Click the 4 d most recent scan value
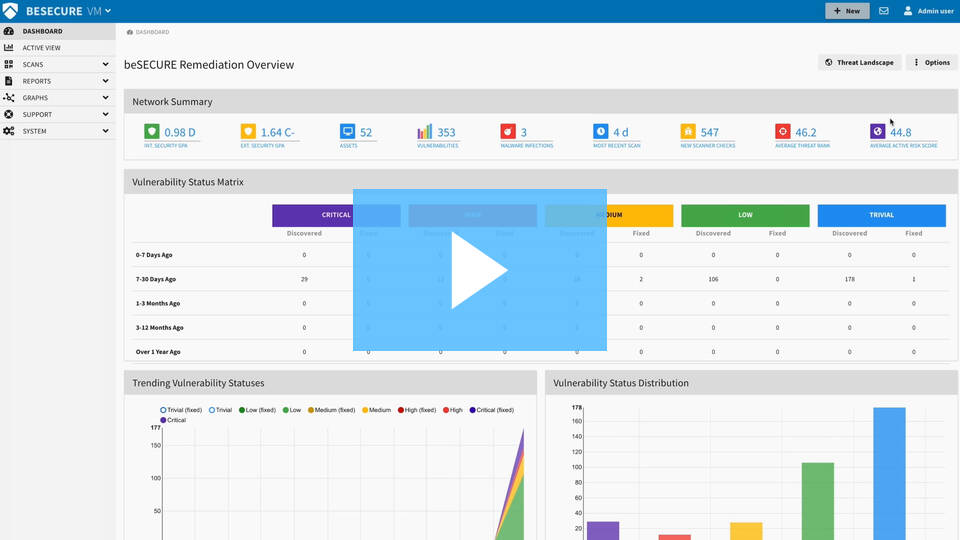 (621, 132)
